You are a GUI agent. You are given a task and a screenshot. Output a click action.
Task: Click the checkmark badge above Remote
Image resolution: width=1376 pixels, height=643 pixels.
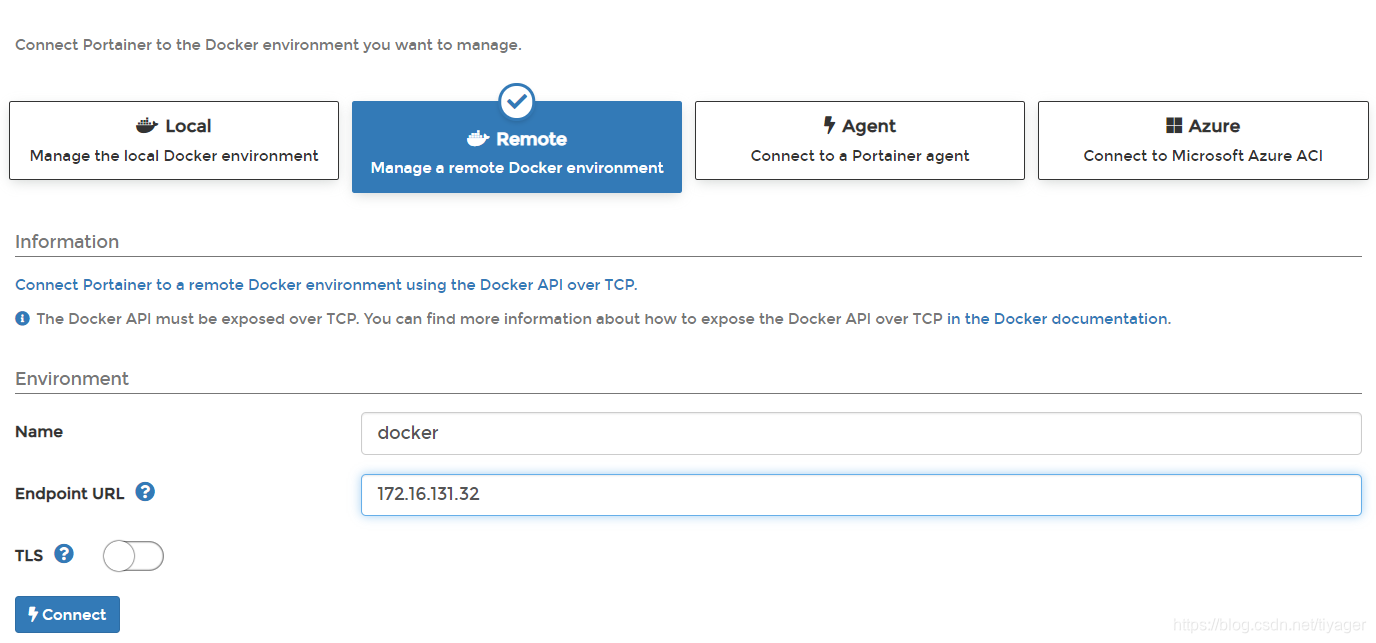point(517,101)
